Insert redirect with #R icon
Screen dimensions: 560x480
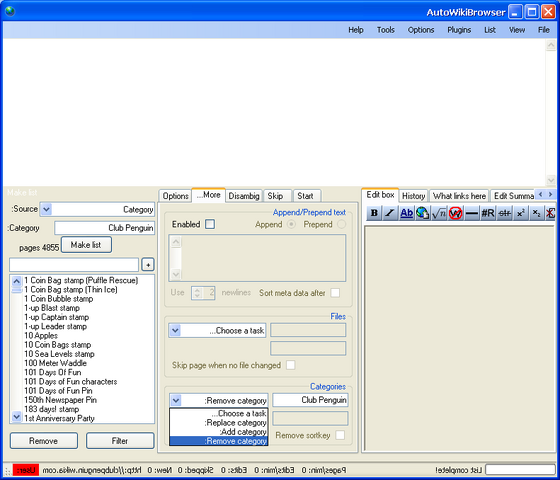pyautogui.click(x=488, y=213)
